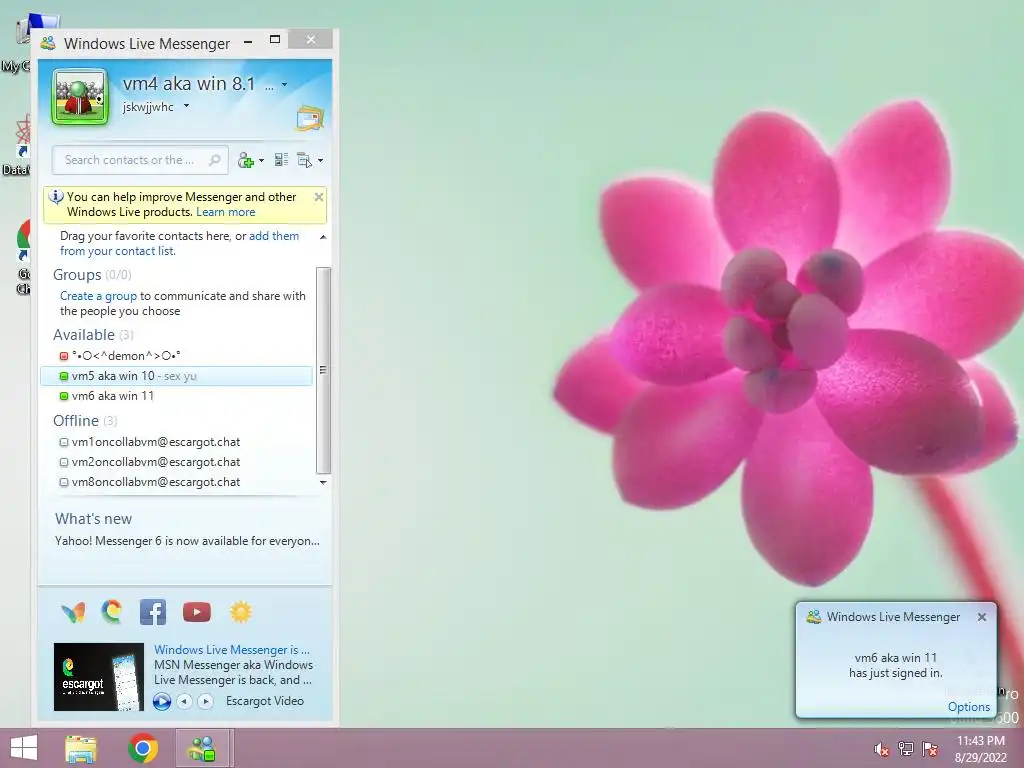Click the Search contacts field
The height and width of the screenshot is (768, 1024).
(140, 160)
